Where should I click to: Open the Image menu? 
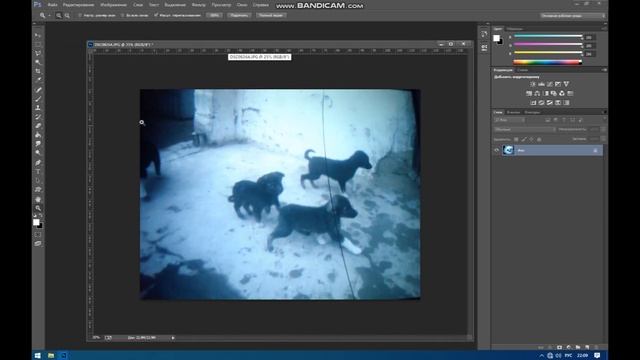[x=113, y=5]
